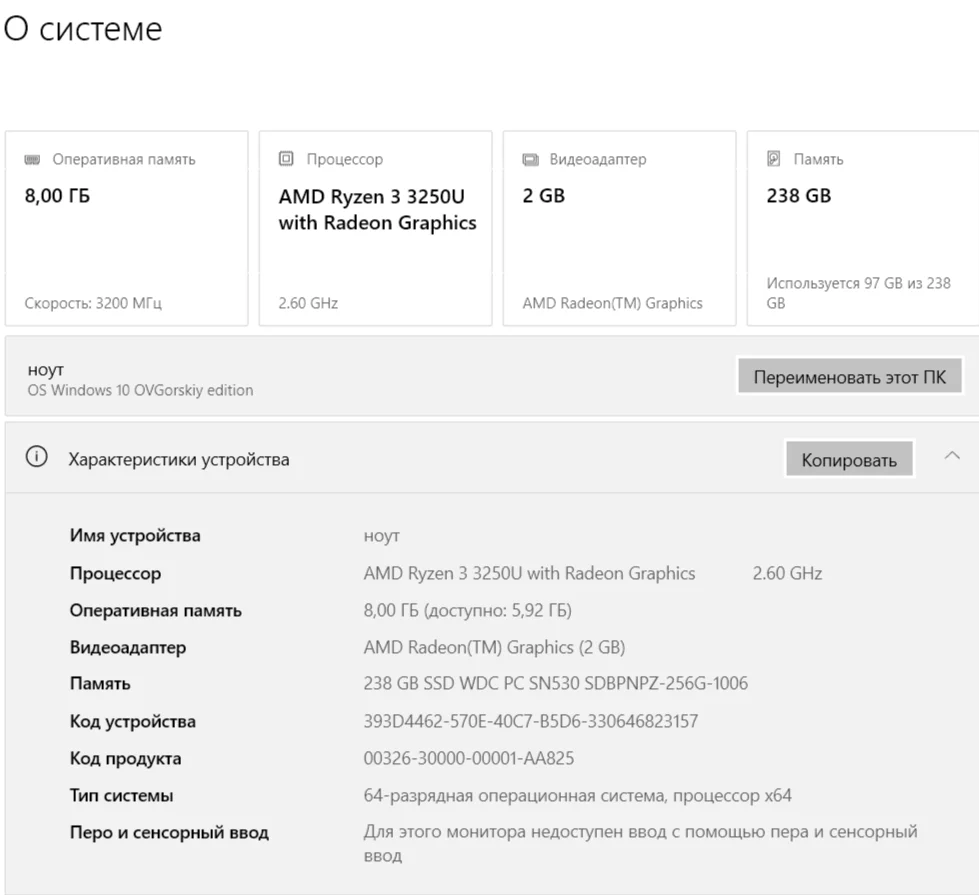The width and height of the screenshot is (979, 895).
Task: Select AMD Ryzen 3 3250U with Radeon Graphics row value
Action: (x=529, y=573)
